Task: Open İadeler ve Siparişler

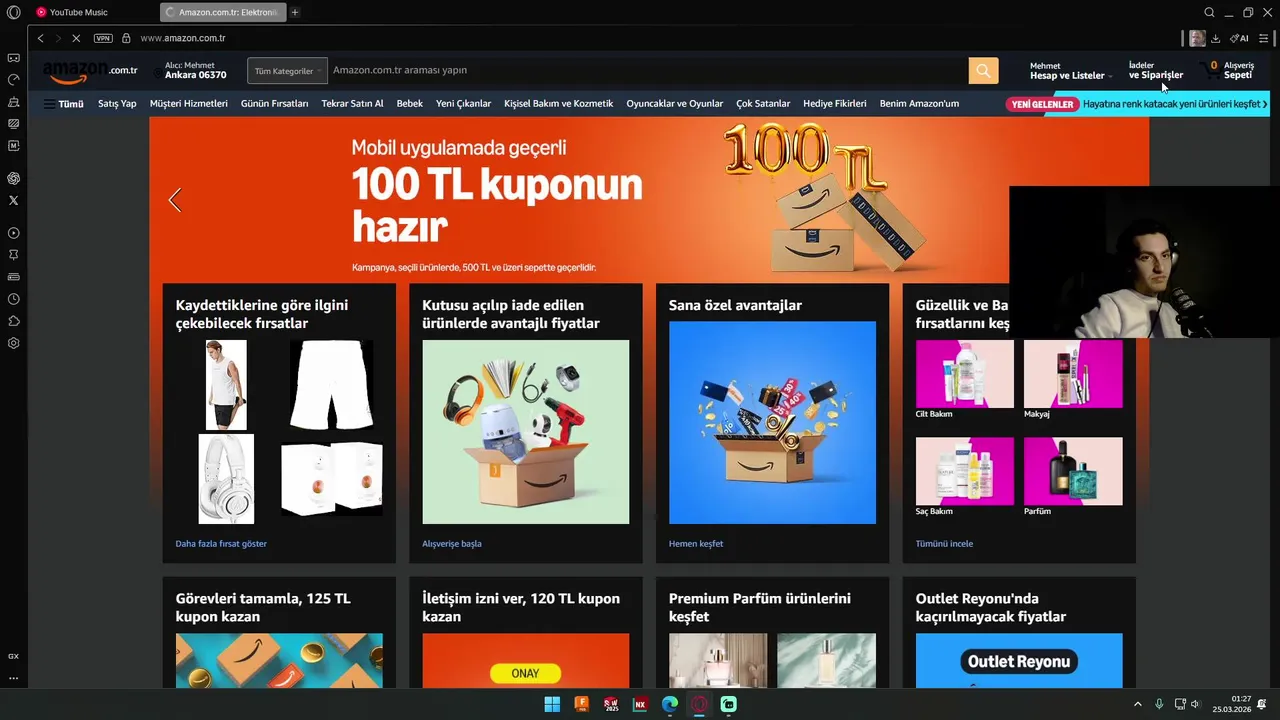Action: (x=1155, y=70)
